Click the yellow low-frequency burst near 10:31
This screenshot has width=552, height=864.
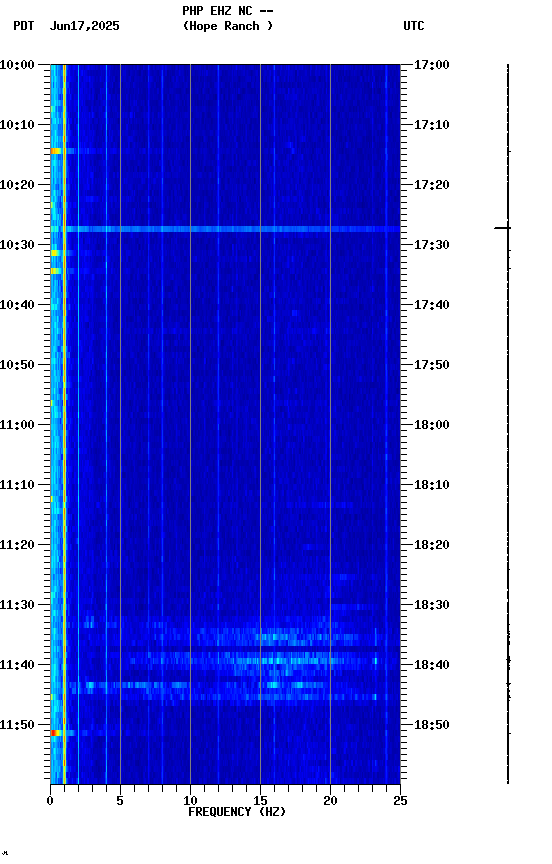(x=55, y=253)
